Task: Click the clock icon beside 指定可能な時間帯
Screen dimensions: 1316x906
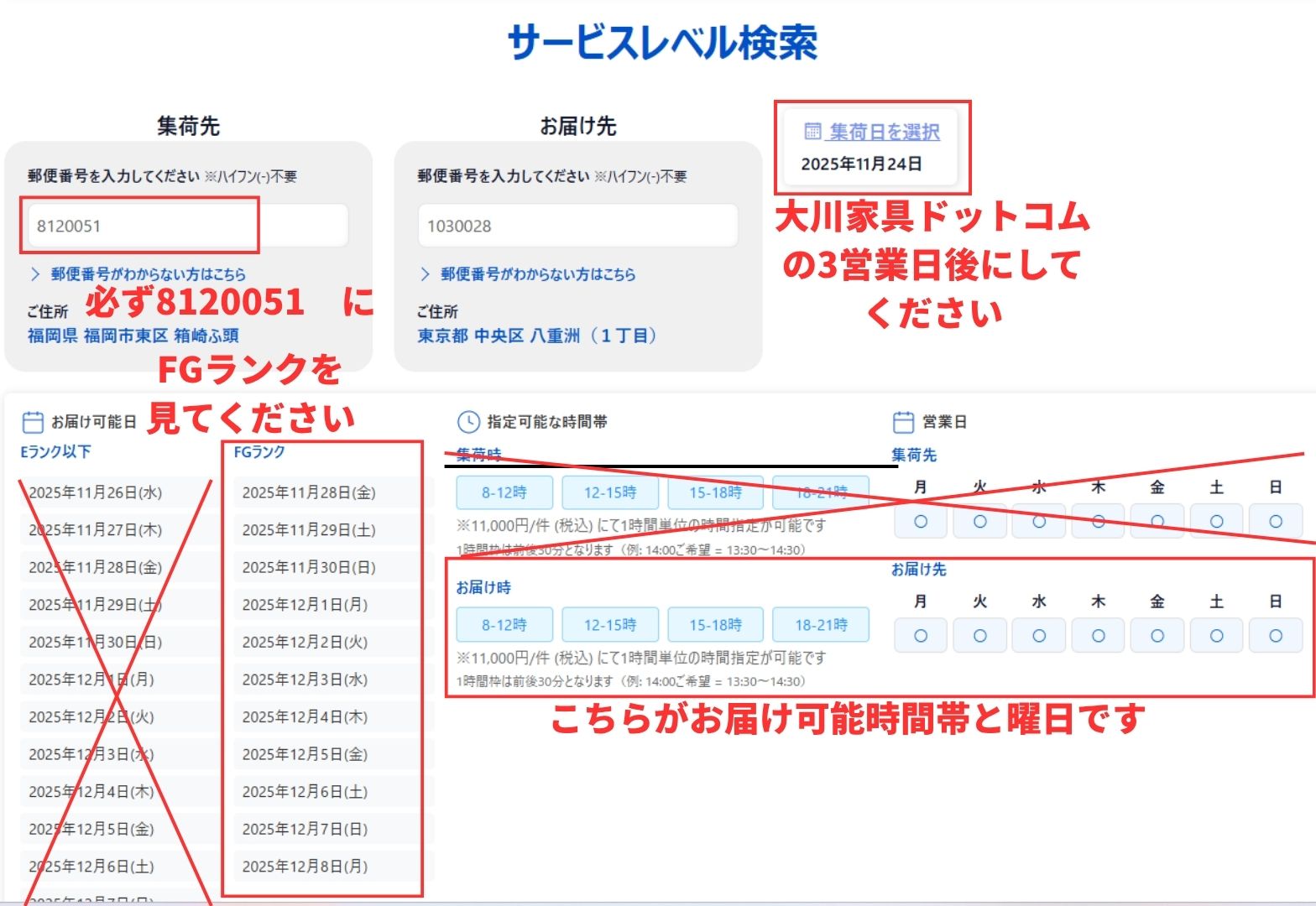Action: [x=467, y=421]
